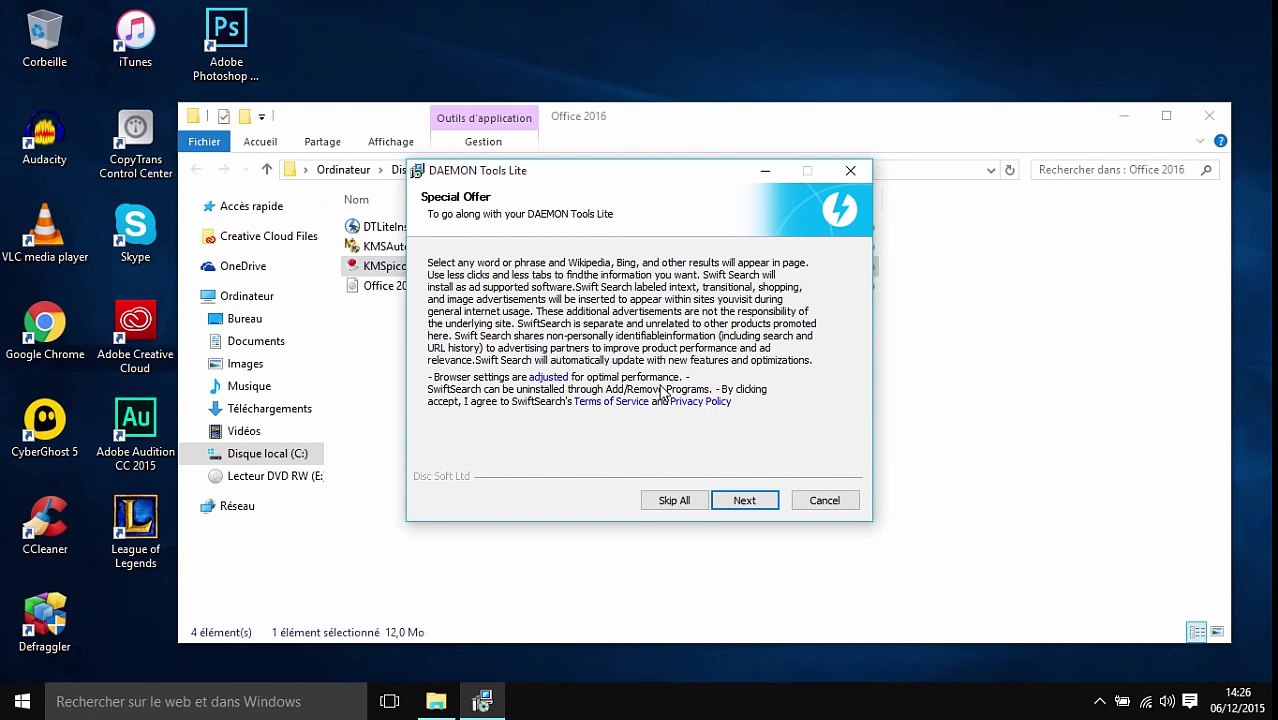Viewport: 1278px width, 720px height.
Task: Open Defraggler desktop shortcut
Action: 44,623
